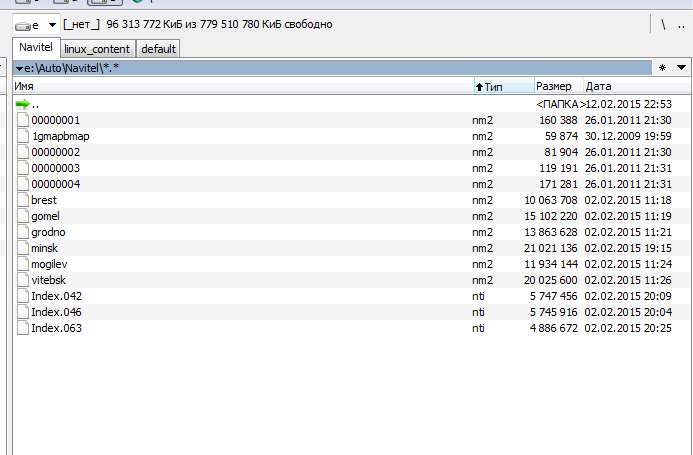Click the size value 20 025 600
This screenshot has width=693, height=455.
point(551,280)
